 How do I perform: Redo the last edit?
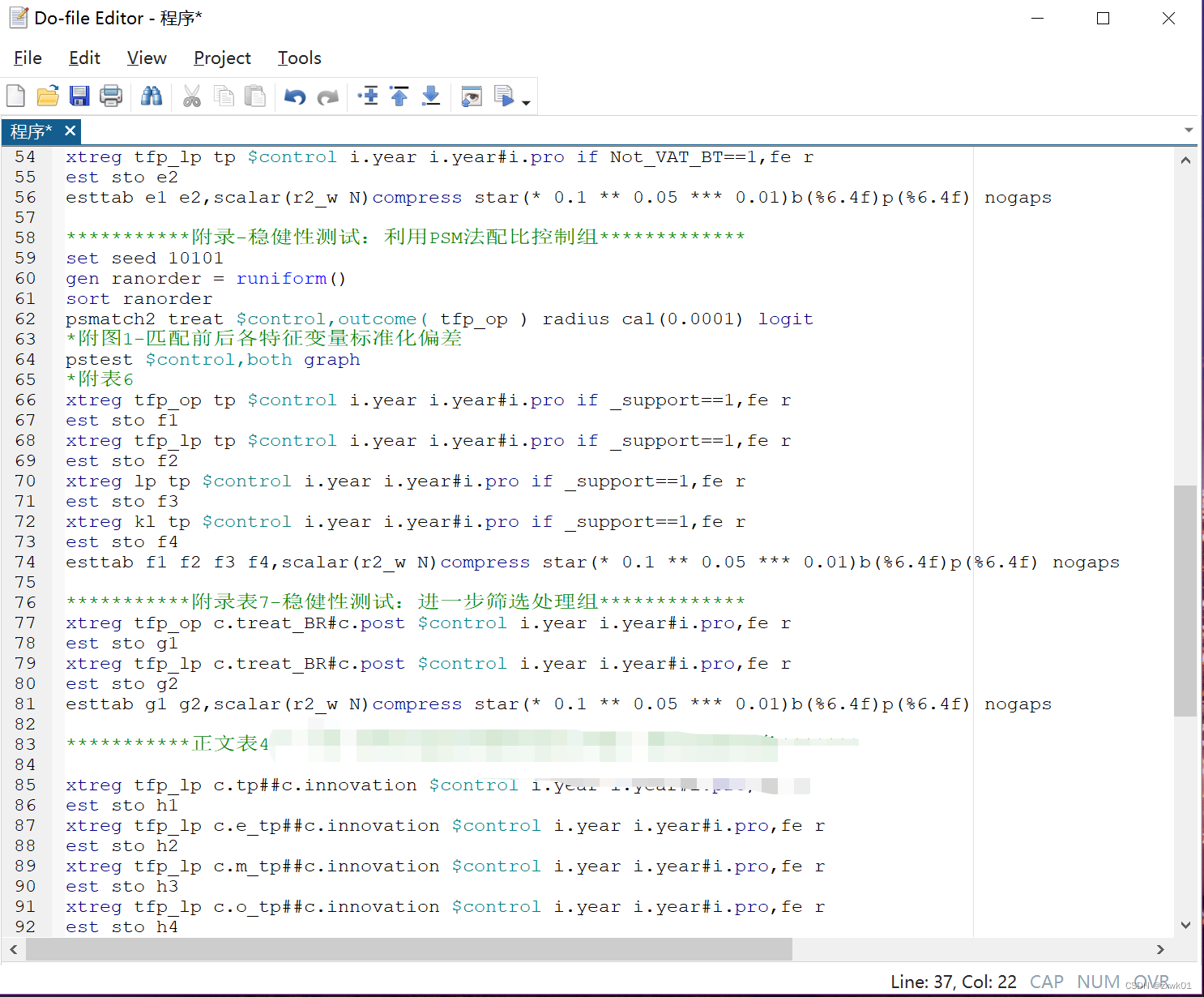click(x=327, y=96)
